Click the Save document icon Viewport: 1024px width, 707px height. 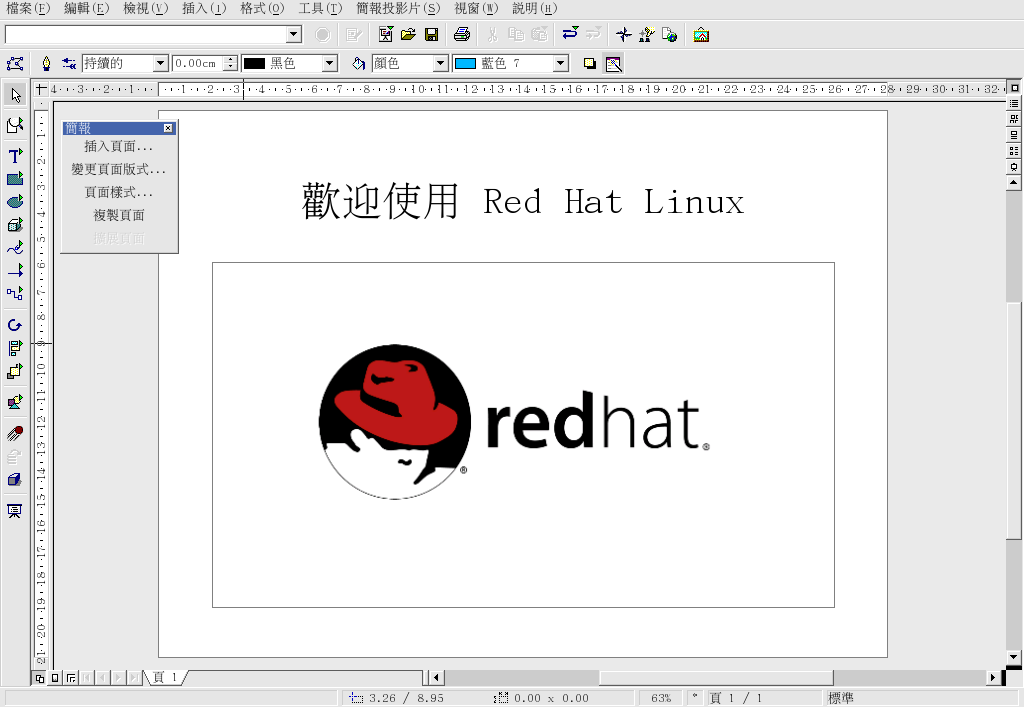click(432, 35)
